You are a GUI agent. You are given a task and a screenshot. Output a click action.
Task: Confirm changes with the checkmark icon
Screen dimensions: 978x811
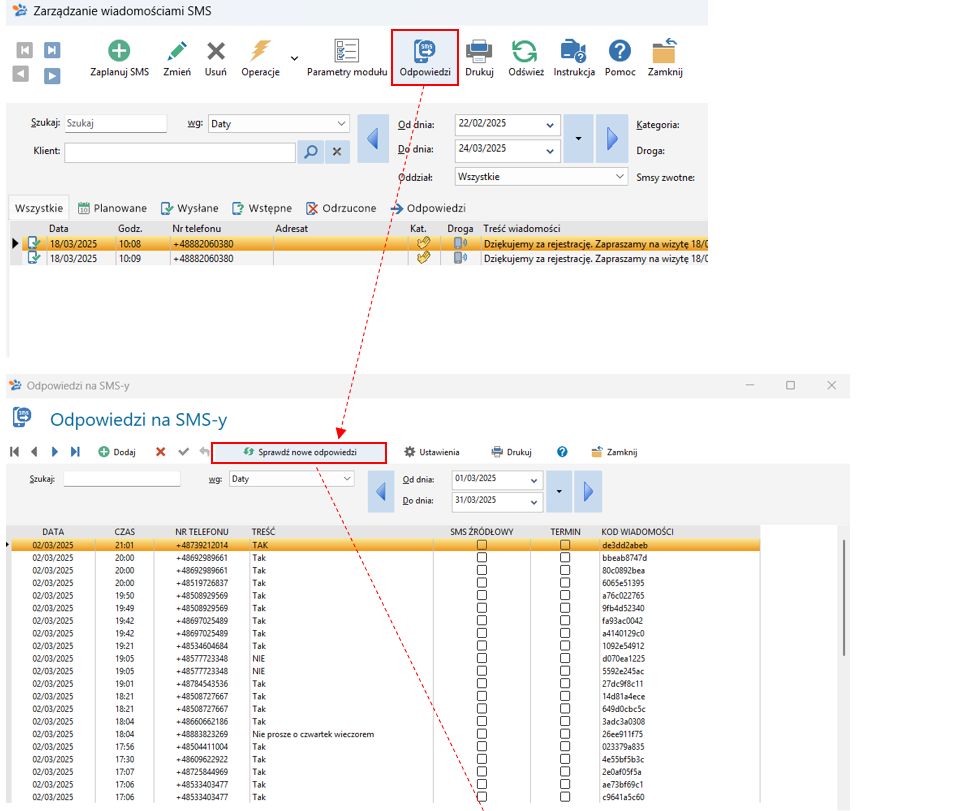183,452
